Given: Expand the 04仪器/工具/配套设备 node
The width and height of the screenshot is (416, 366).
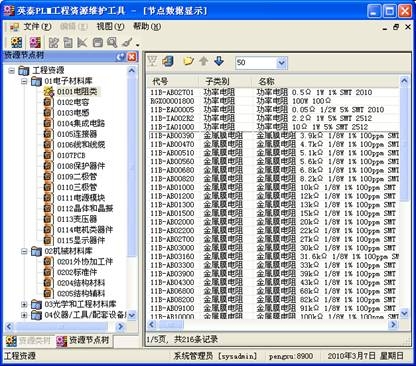Looking at the screenshot, I should [x=24, y=315].
